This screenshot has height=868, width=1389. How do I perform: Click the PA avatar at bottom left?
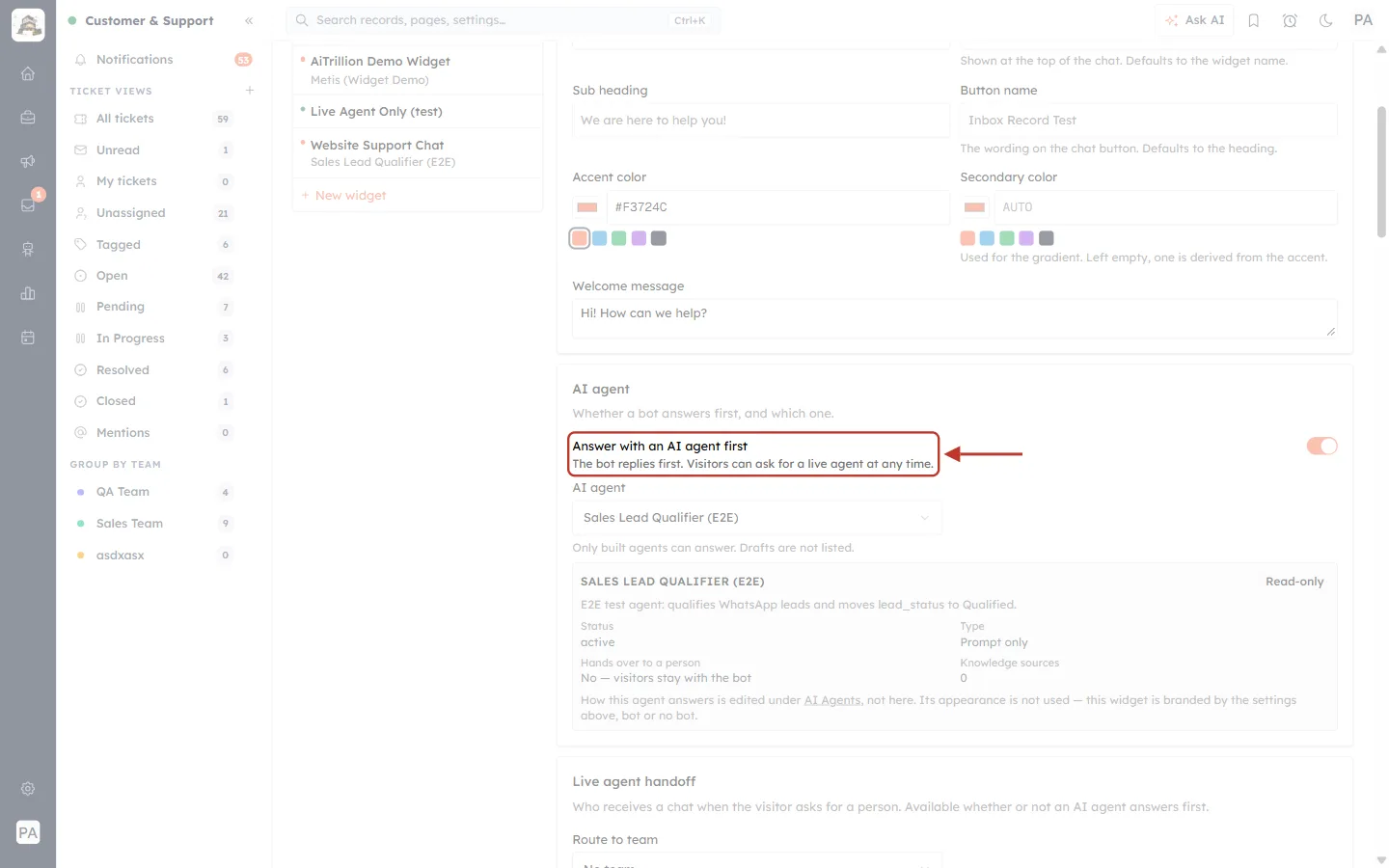click(x=28, y=832)
